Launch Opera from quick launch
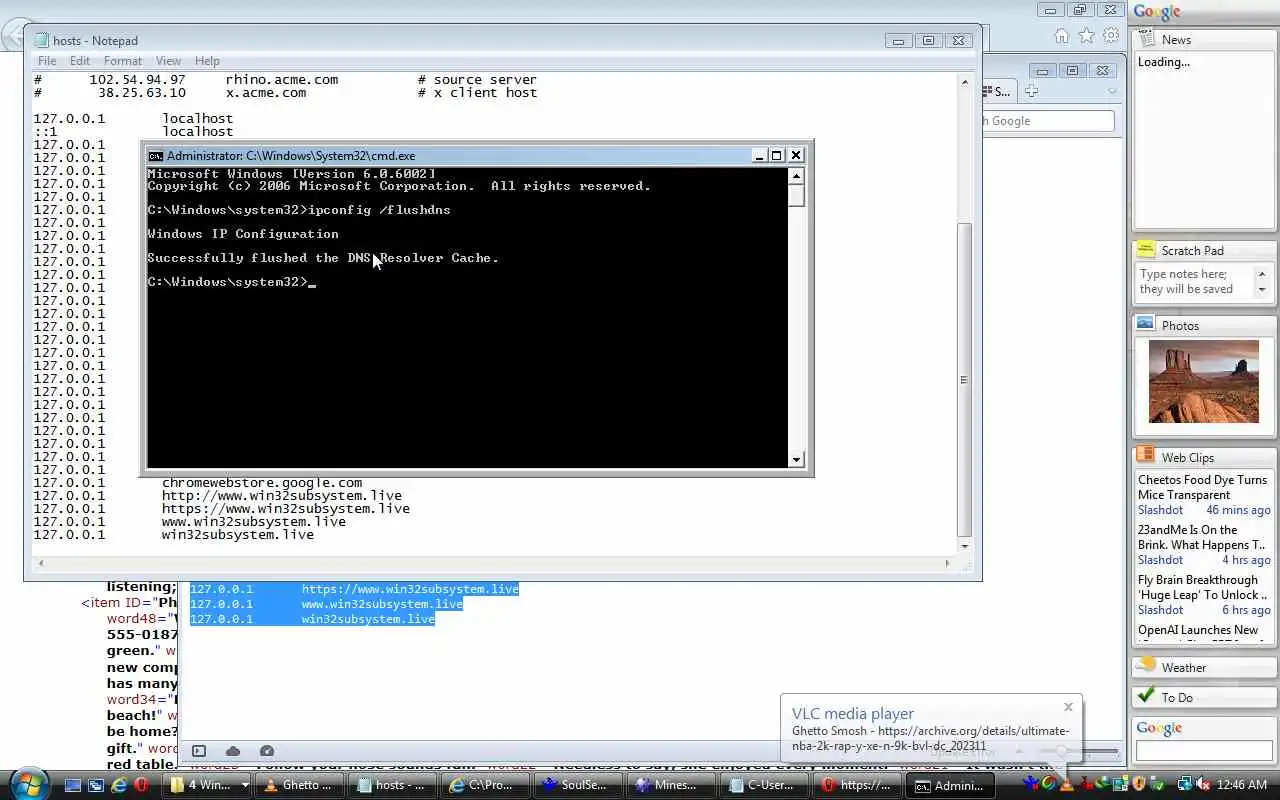Screen dimensions: 1280x800 point(141,786)
